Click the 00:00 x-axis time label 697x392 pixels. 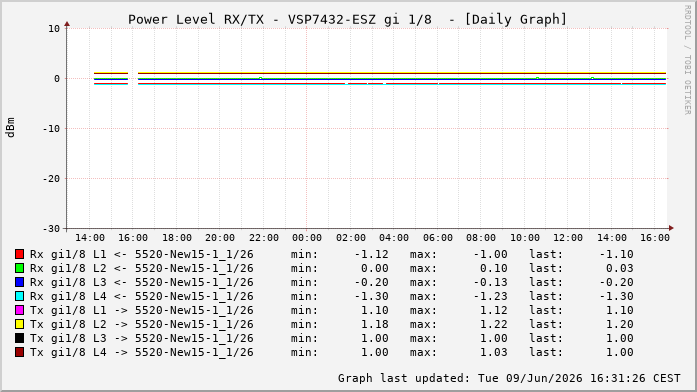(x=307, y=238)
